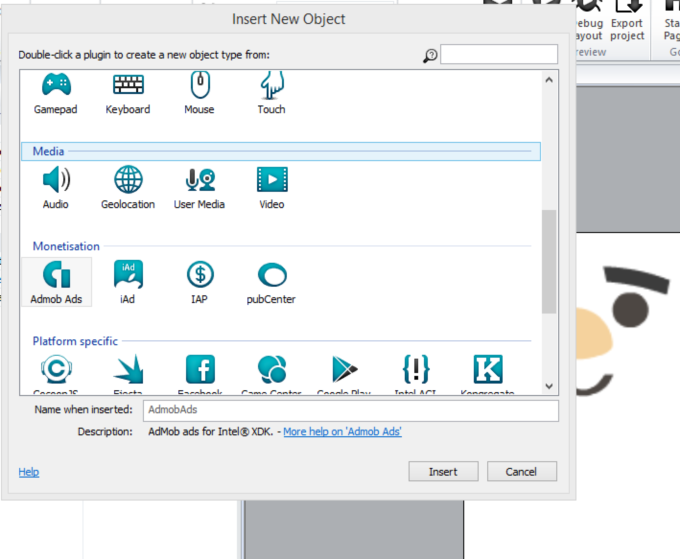Click the plugin search box
This screenshot has width=680, height=559.
click(x=499, y=55)
